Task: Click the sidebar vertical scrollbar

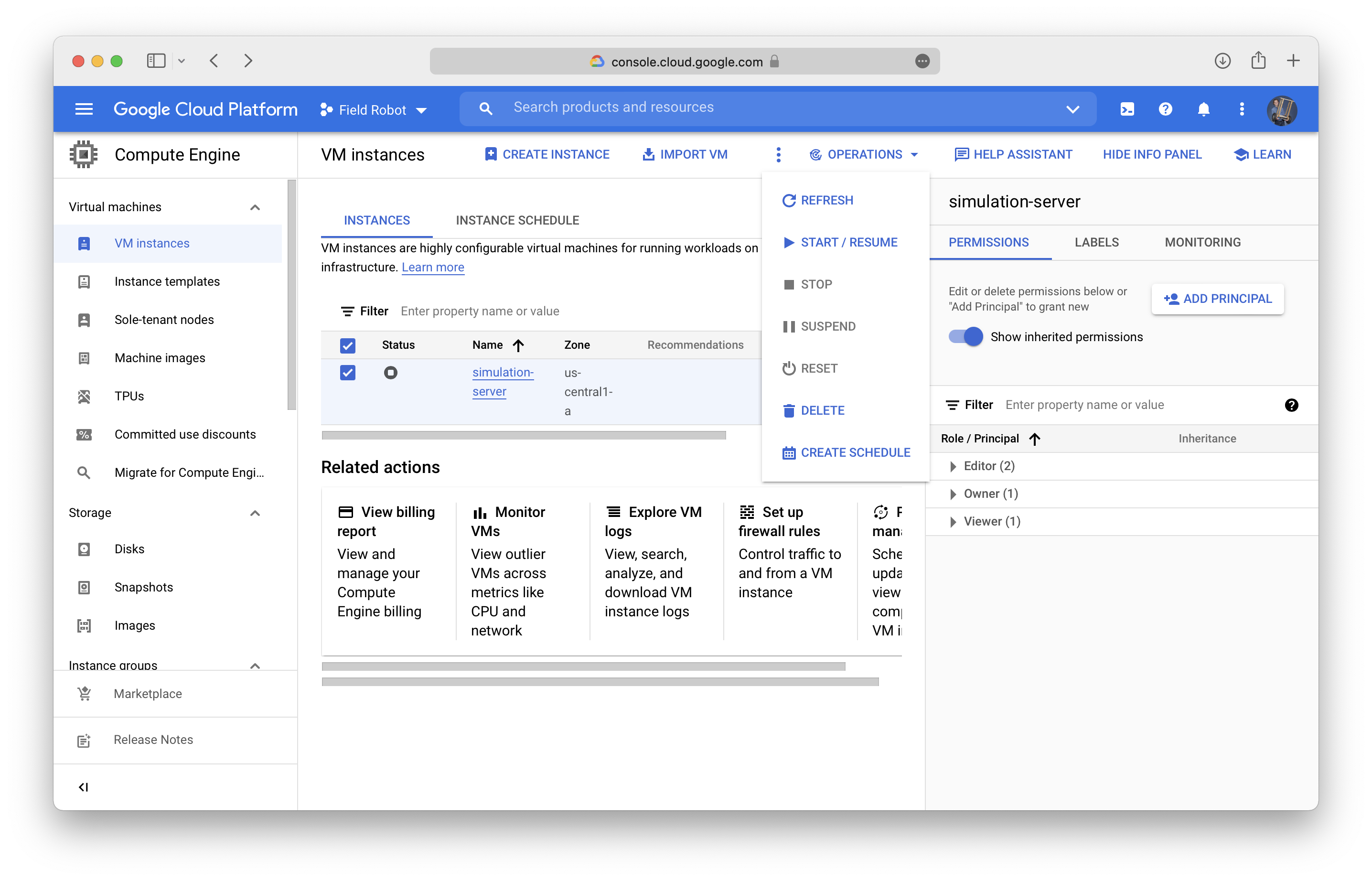Action: click(292, 295)
